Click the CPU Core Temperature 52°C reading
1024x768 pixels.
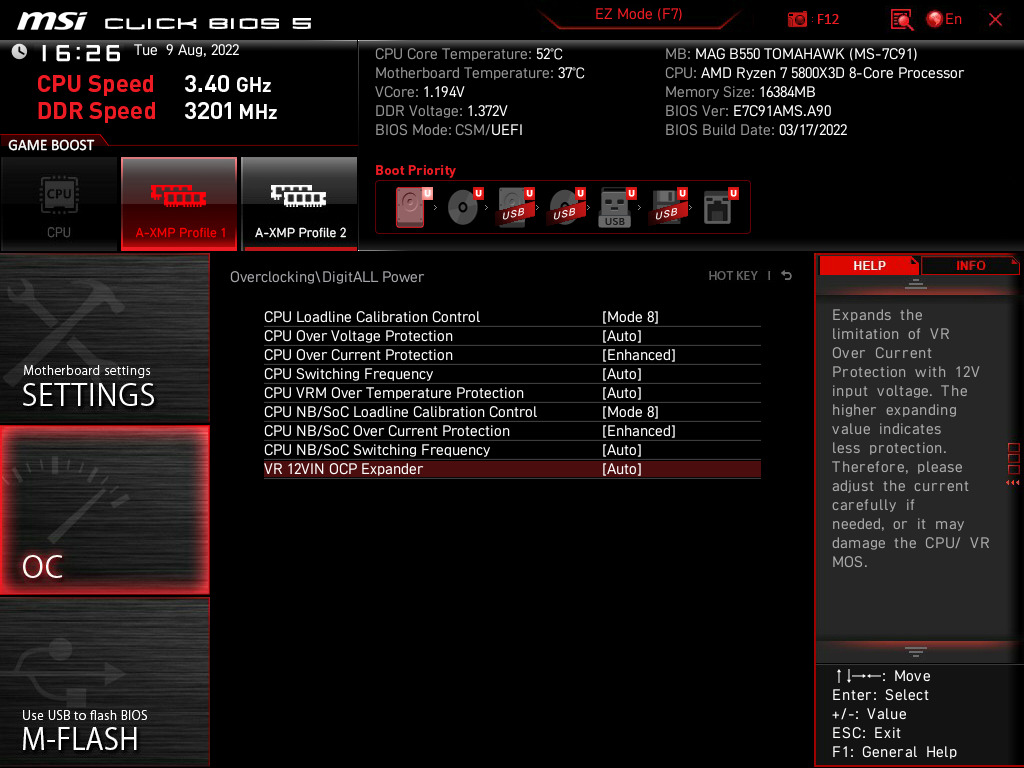click(x=468, y=54)
